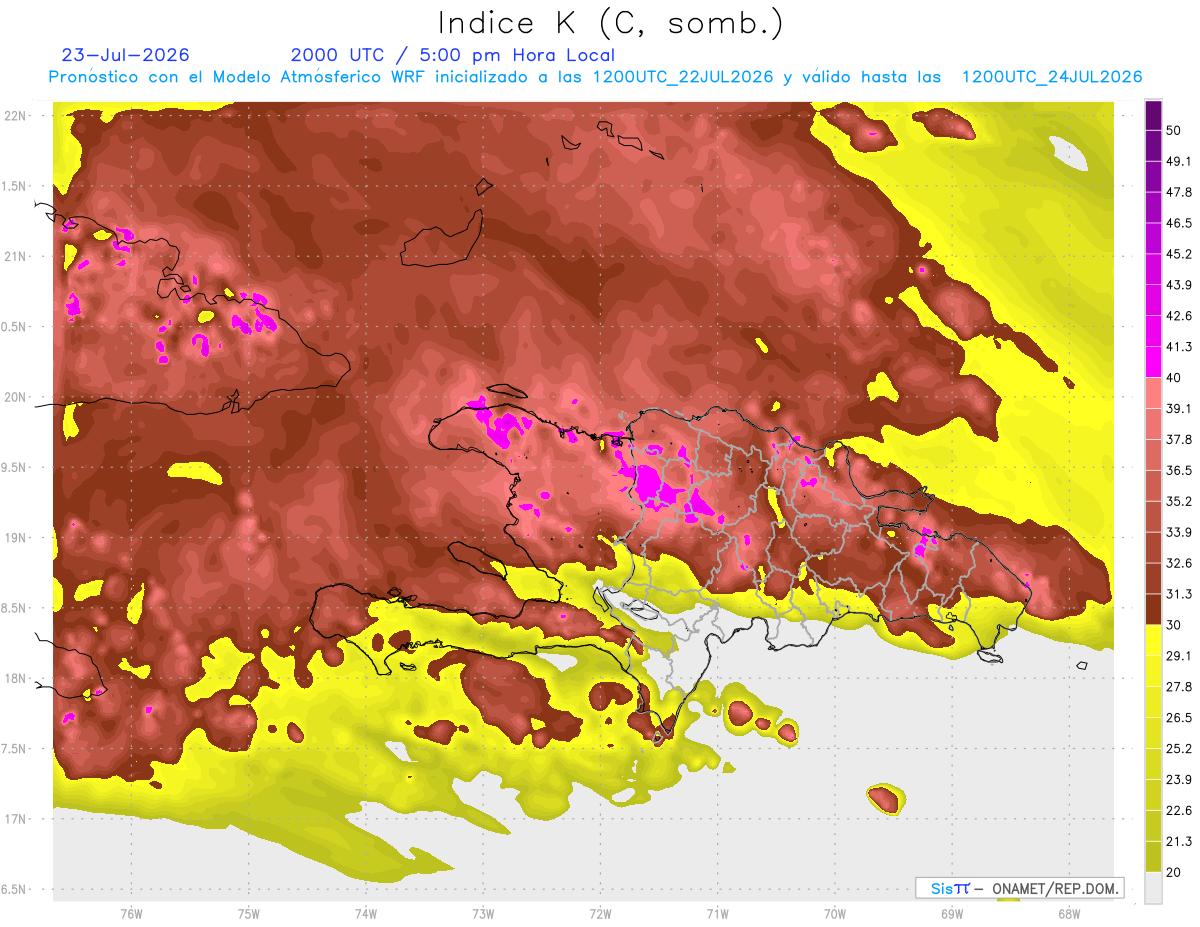Screen dimensions: 1200x927
Task: Click the colorbar label '37.8'
Action: (x=1179, y=439)
